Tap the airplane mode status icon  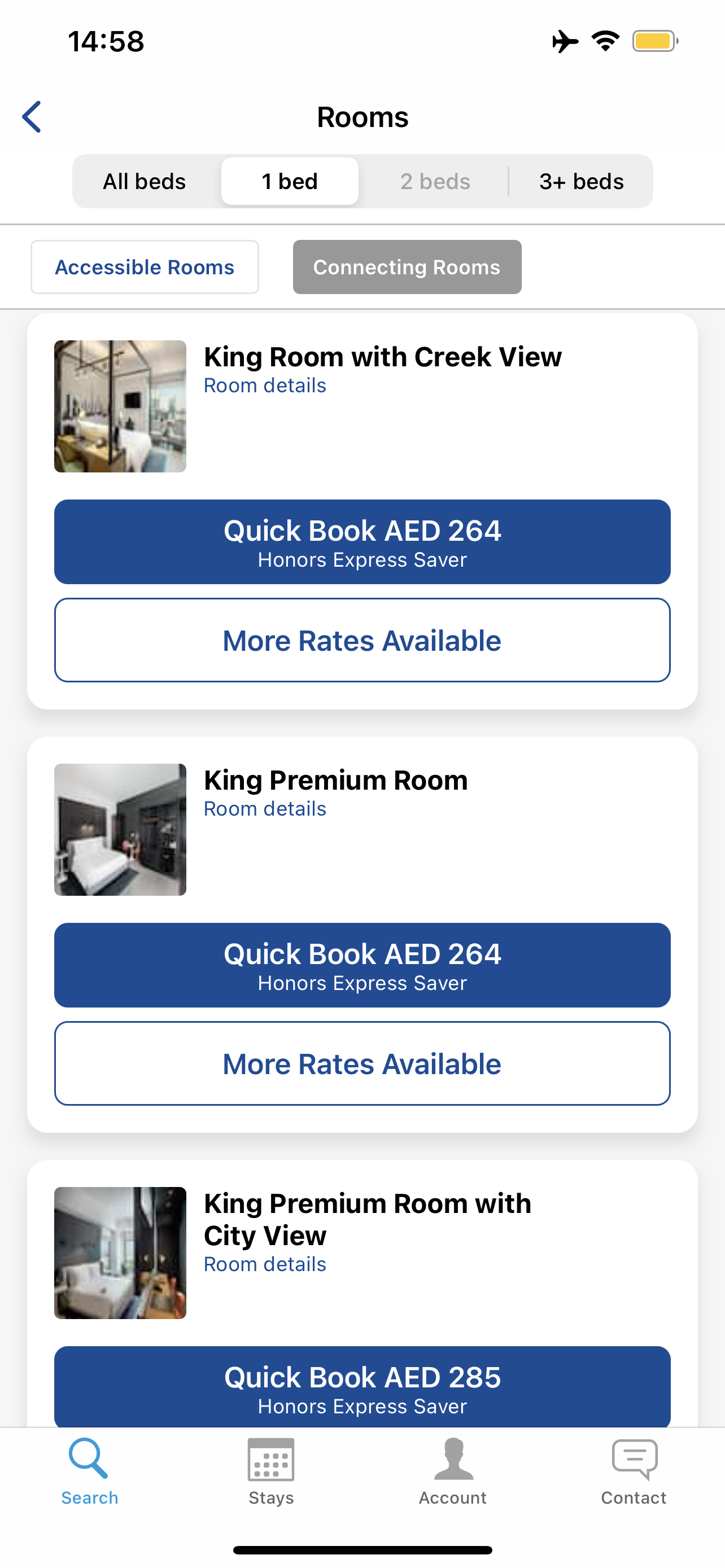pyautogui.click(x=565, y=41)
